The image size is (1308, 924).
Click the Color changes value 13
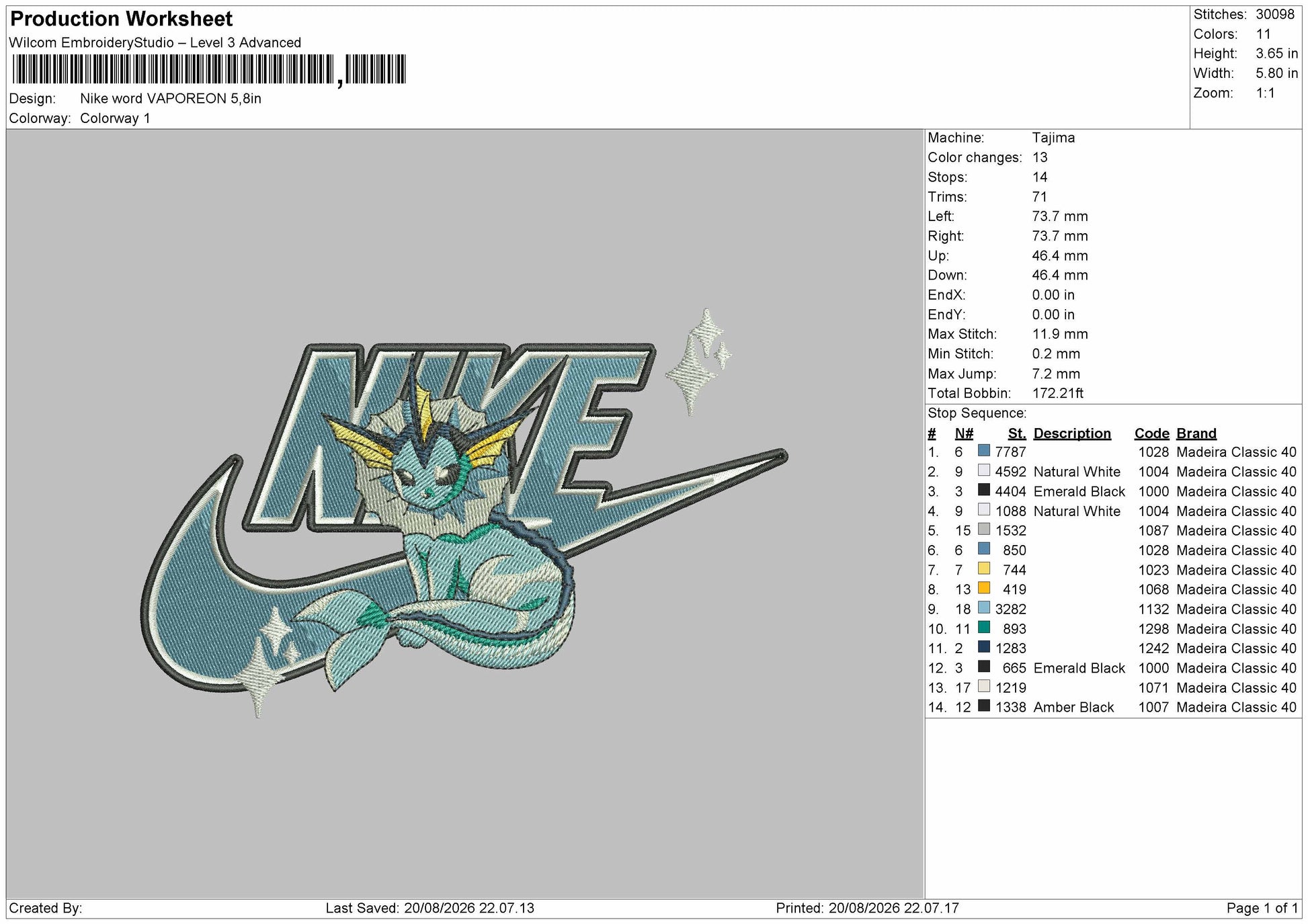click(x=1040, y=157)
